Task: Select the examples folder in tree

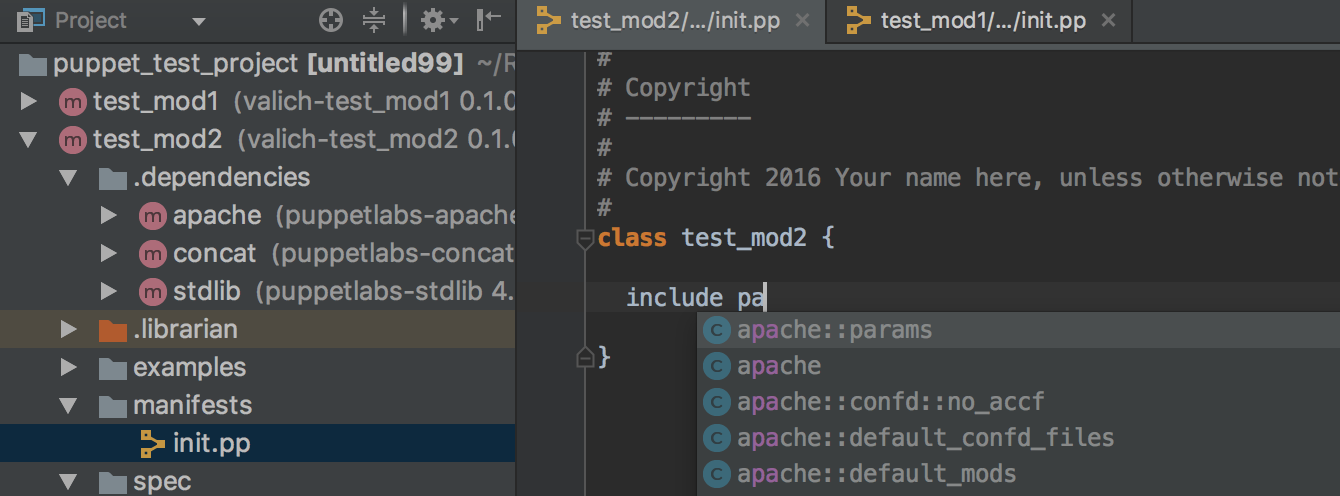Action: tap(189, 368)
